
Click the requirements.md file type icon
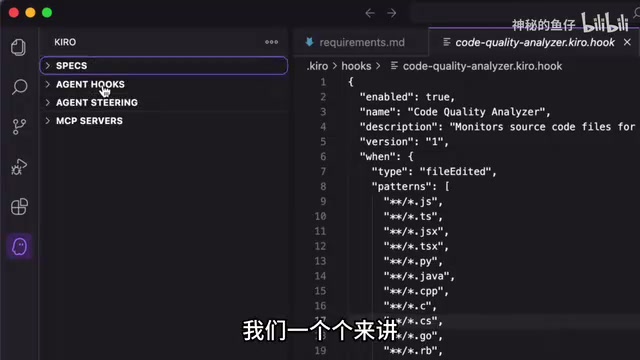(309, 42)
